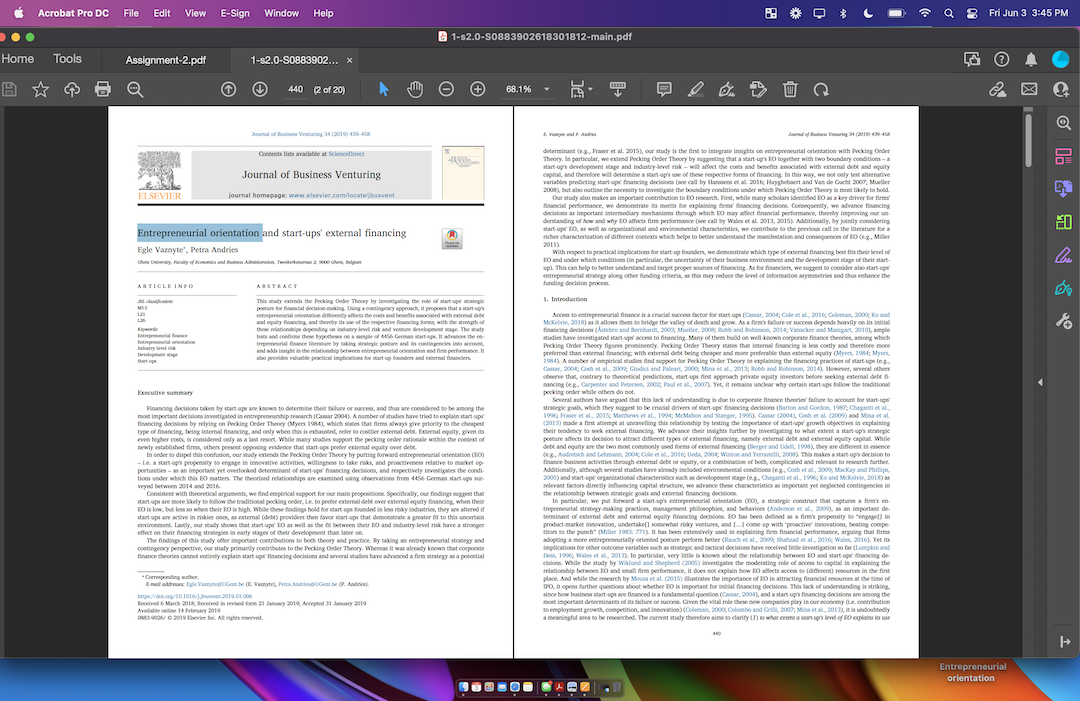Open the fit page options icon
Image resolution: width=1080 pixels, height=701 pixels.
(577, 89)
